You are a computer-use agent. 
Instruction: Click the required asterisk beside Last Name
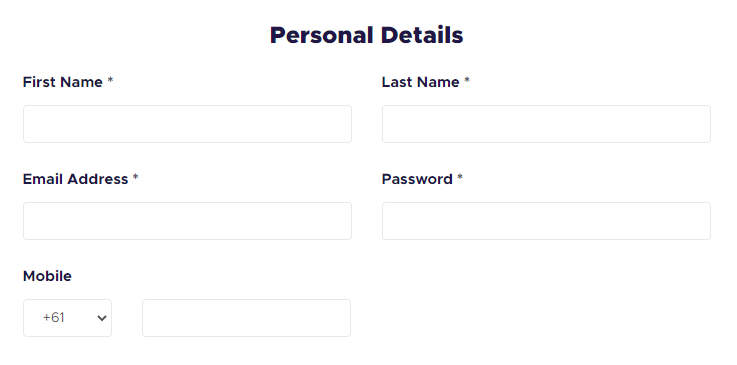[x=467, y=81]
